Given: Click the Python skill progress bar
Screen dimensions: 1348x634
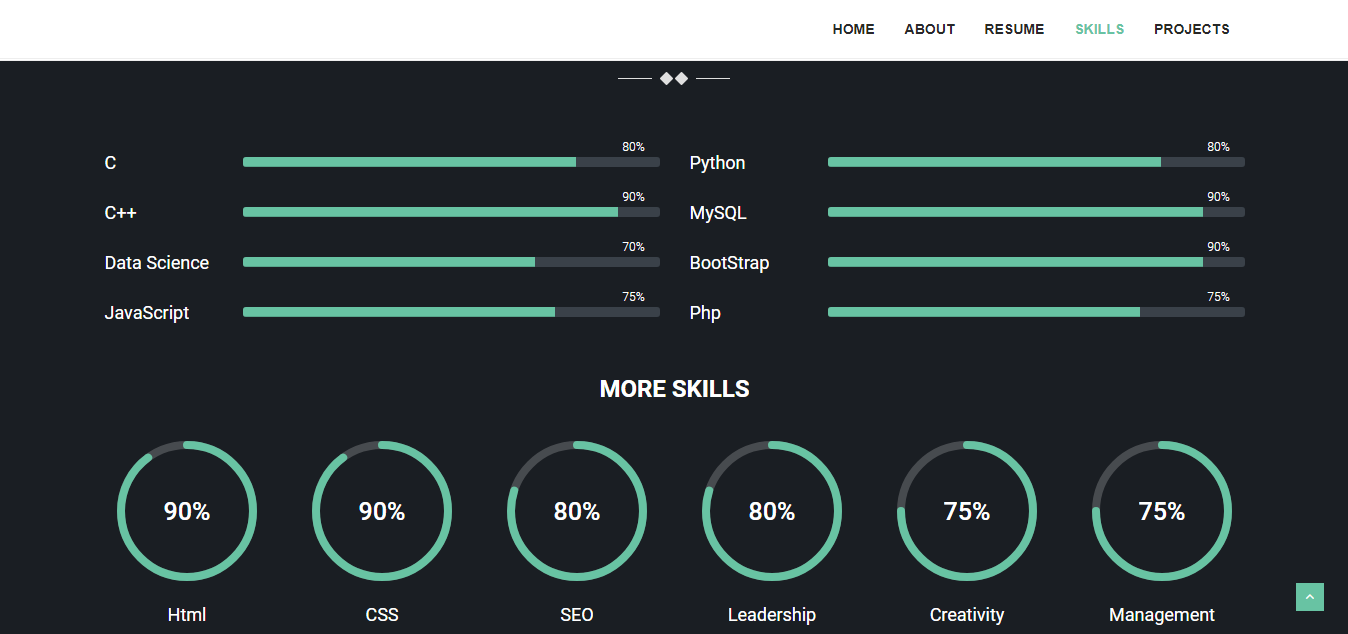Looking at the screenshot, I should click(x=1036, y=162).
